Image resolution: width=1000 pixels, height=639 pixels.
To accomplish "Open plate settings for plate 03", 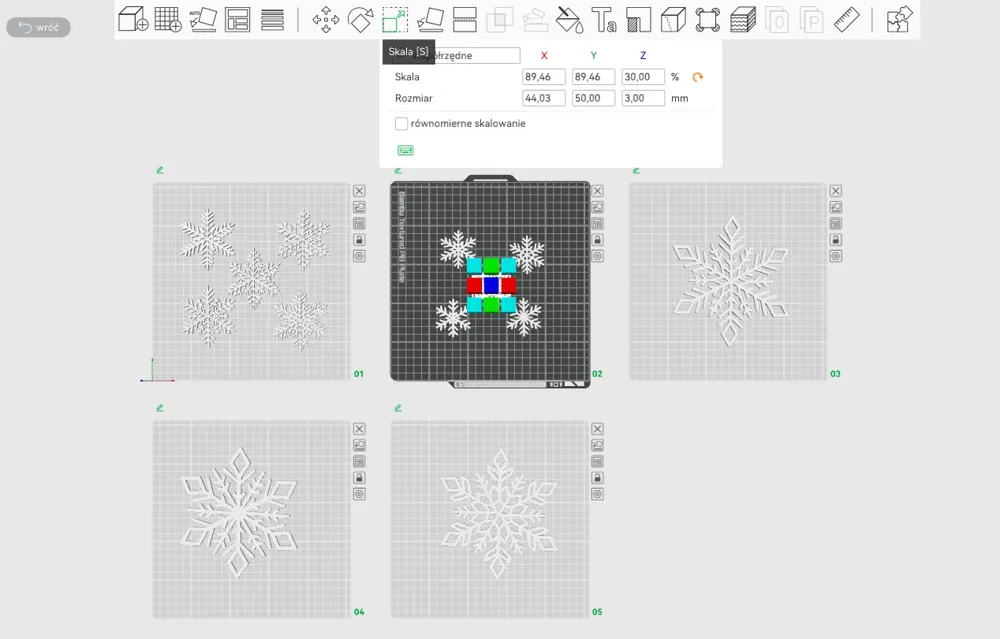I will click(x=835, y=256).
